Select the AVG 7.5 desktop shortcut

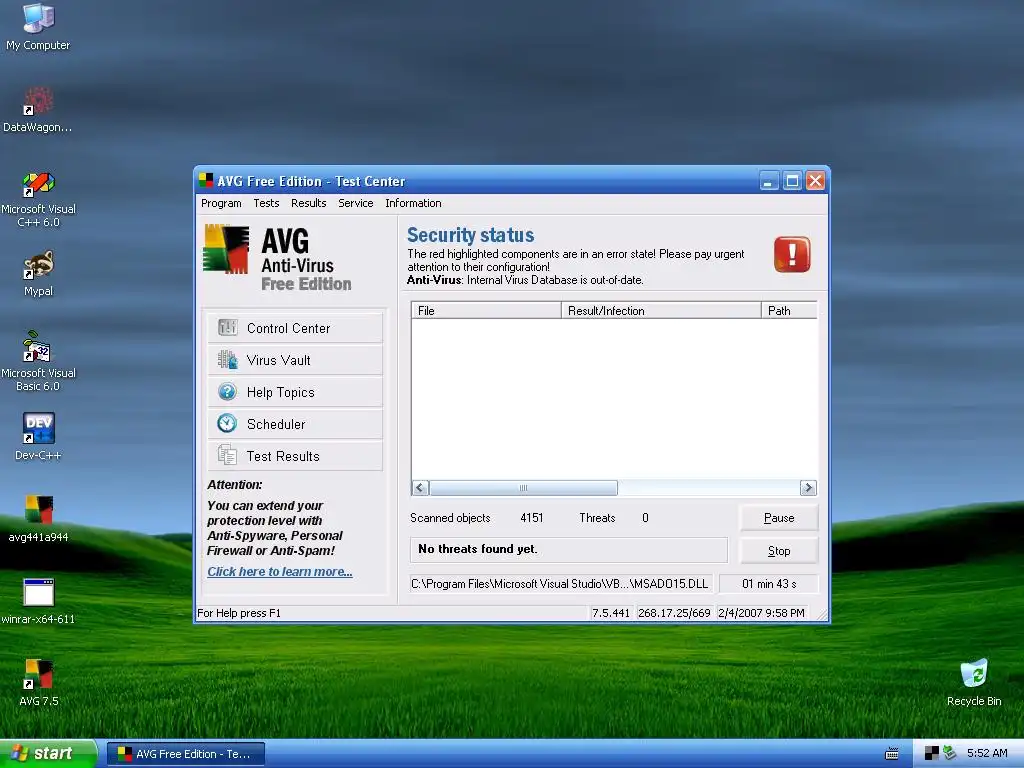pyautogui.click(x=39, y=682)
